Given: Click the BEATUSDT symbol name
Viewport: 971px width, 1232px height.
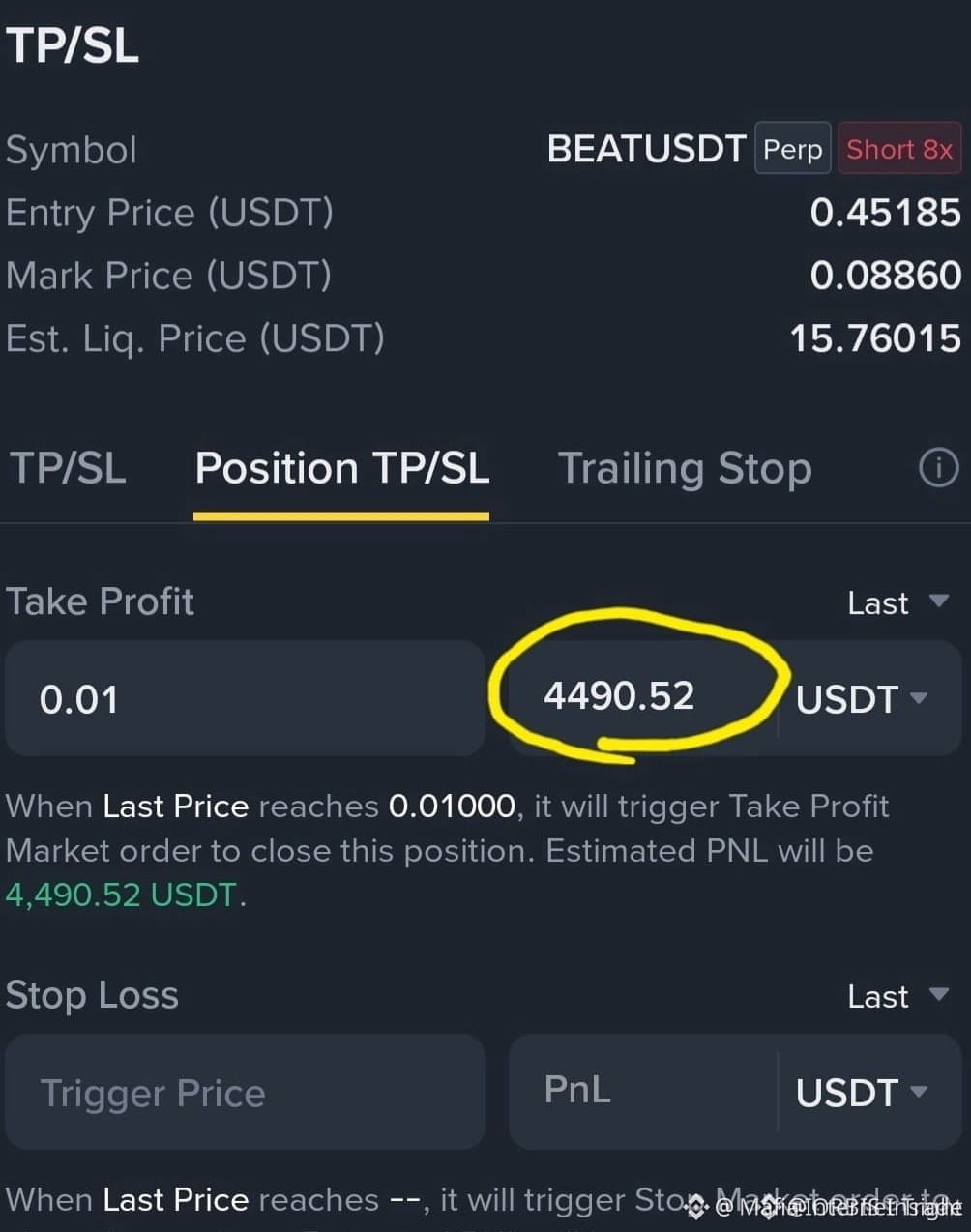Looking at the screenshot, I should (x=646, y=150).
